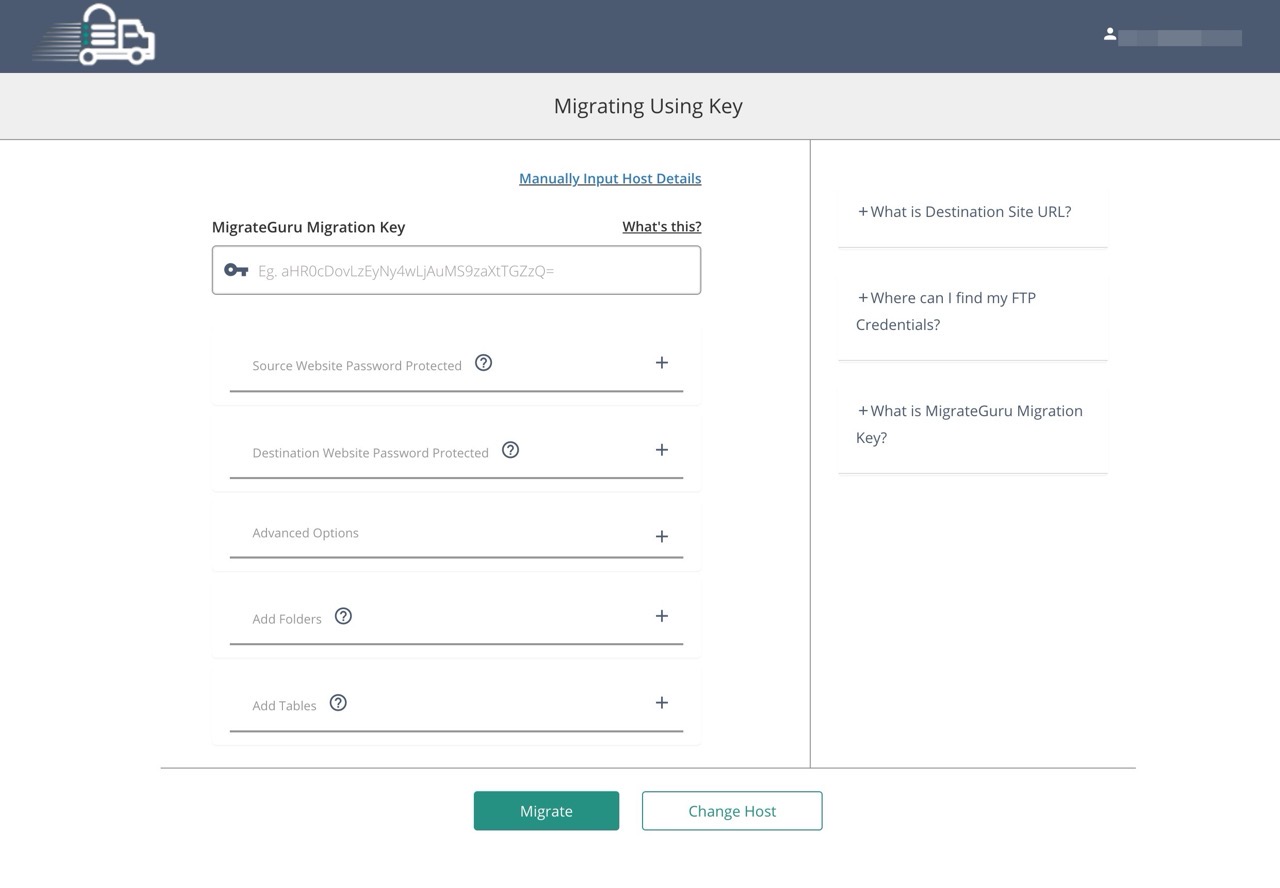Expand Destination Website Password Protected plus
Screen dimensions: 1280x888
tap(661, 450)
